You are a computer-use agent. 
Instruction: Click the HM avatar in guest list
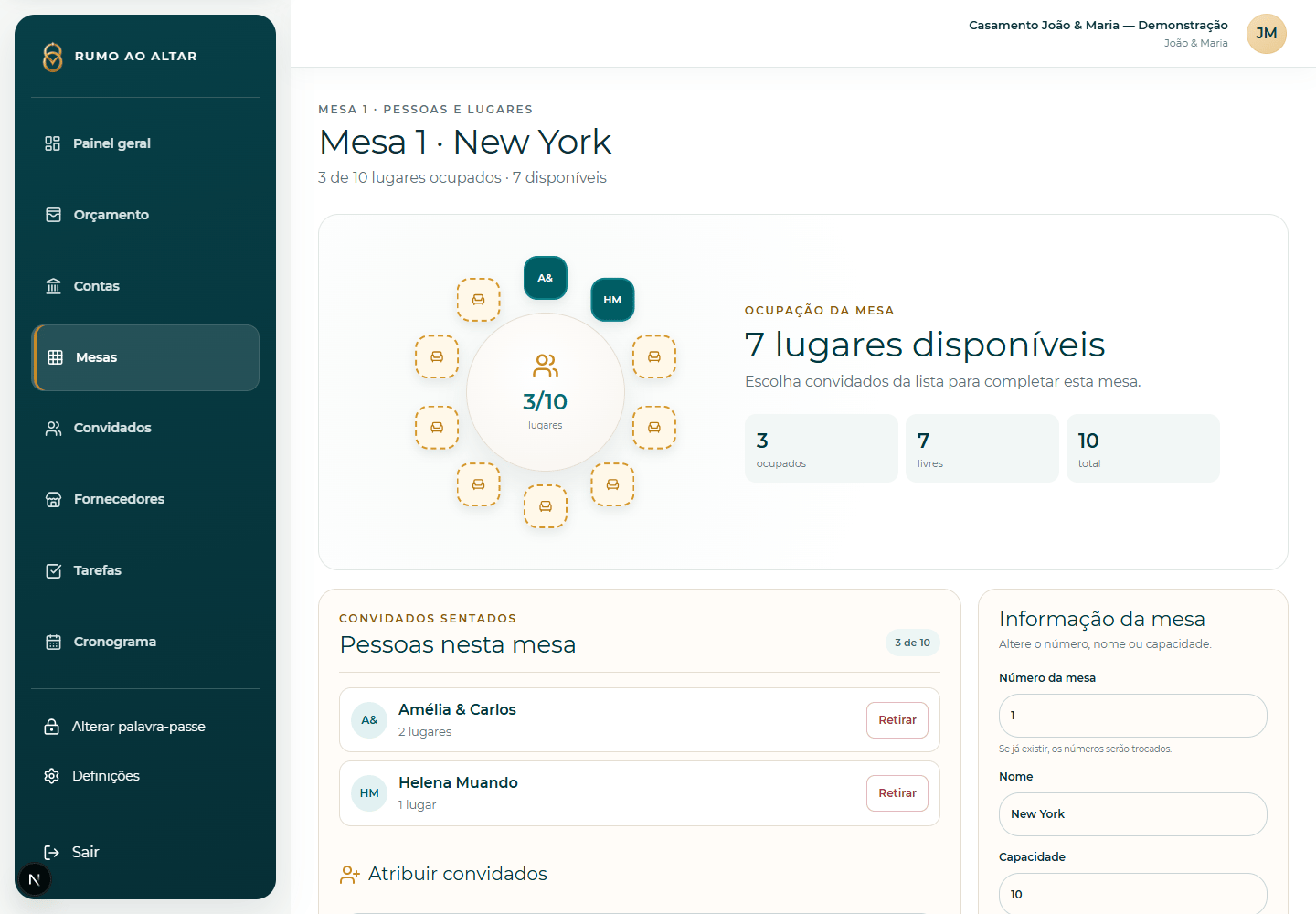tap(369, 793)
